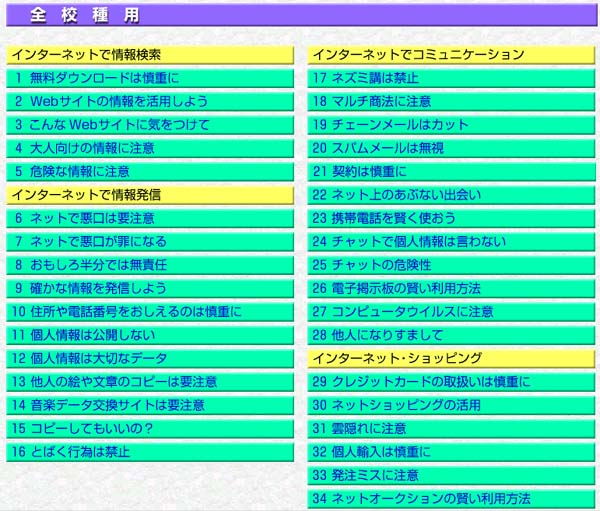Click the インターネットで情報発信 section header
The image size is (600, 511).
150,195
